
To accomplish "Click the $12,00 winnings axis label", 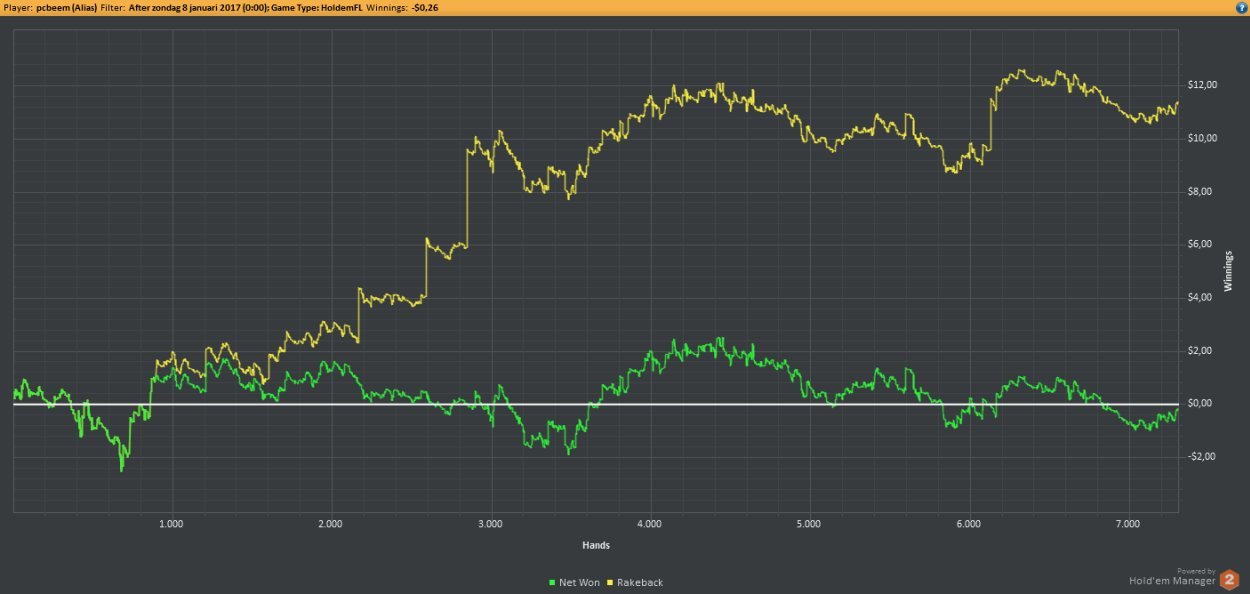I will pos(1201,85).
